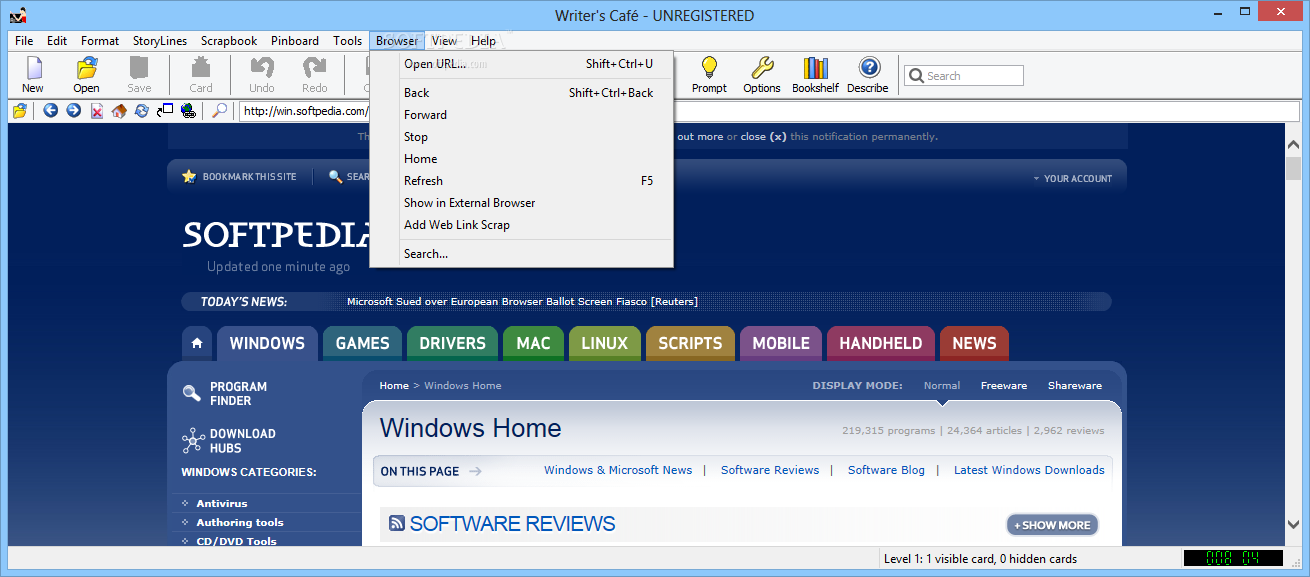1310x577 pixels.
Task: Open the View menu
Action: [x=445, y=41]
